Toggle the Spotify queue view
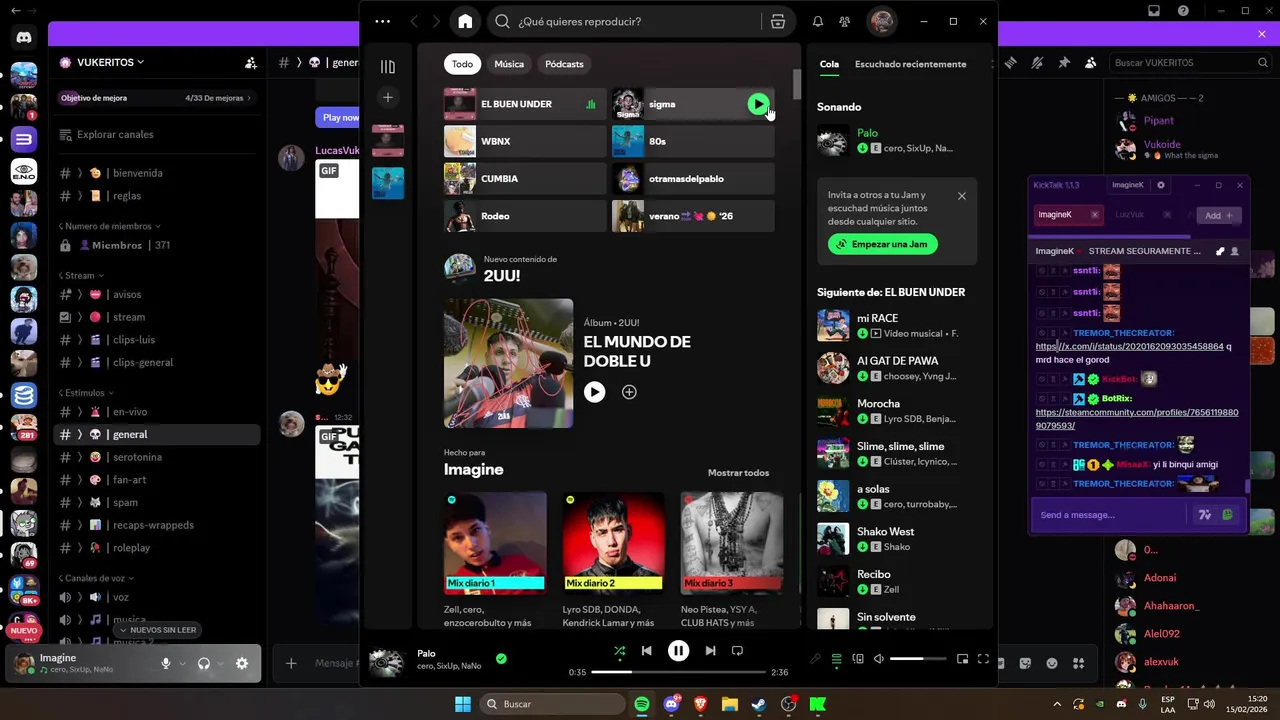This screenshot has width=1280, height=720. pyautogui.click(x=837, y=659)
